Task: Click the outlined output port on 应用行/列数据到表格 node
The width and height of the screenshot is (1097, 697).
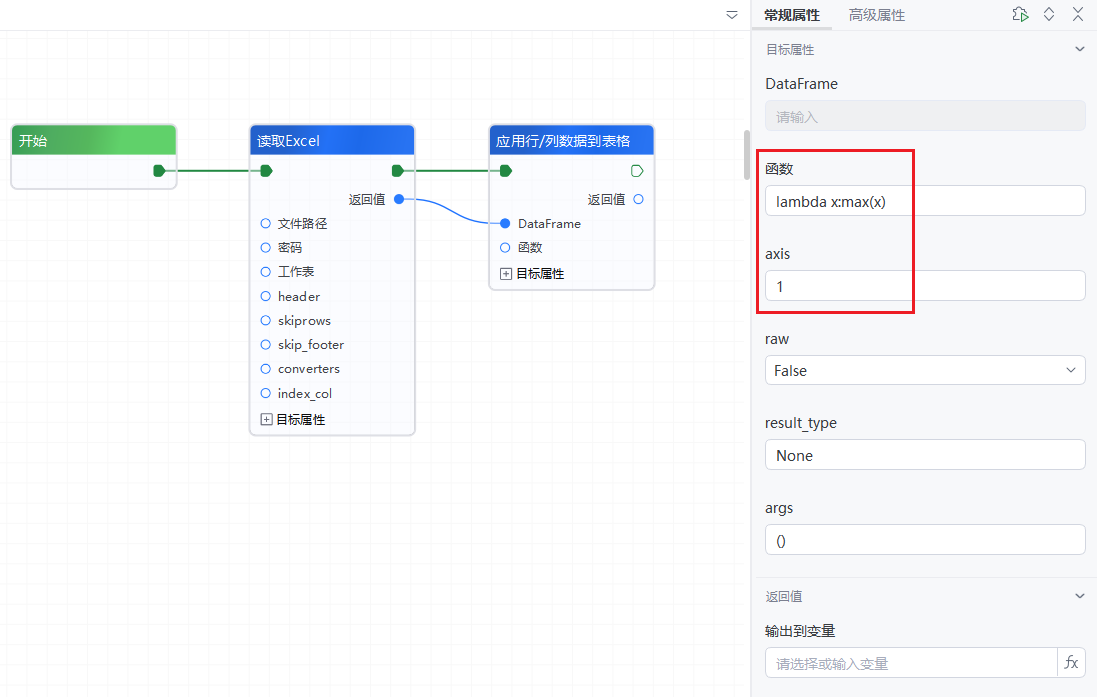Action: click(x=637, y=171)
